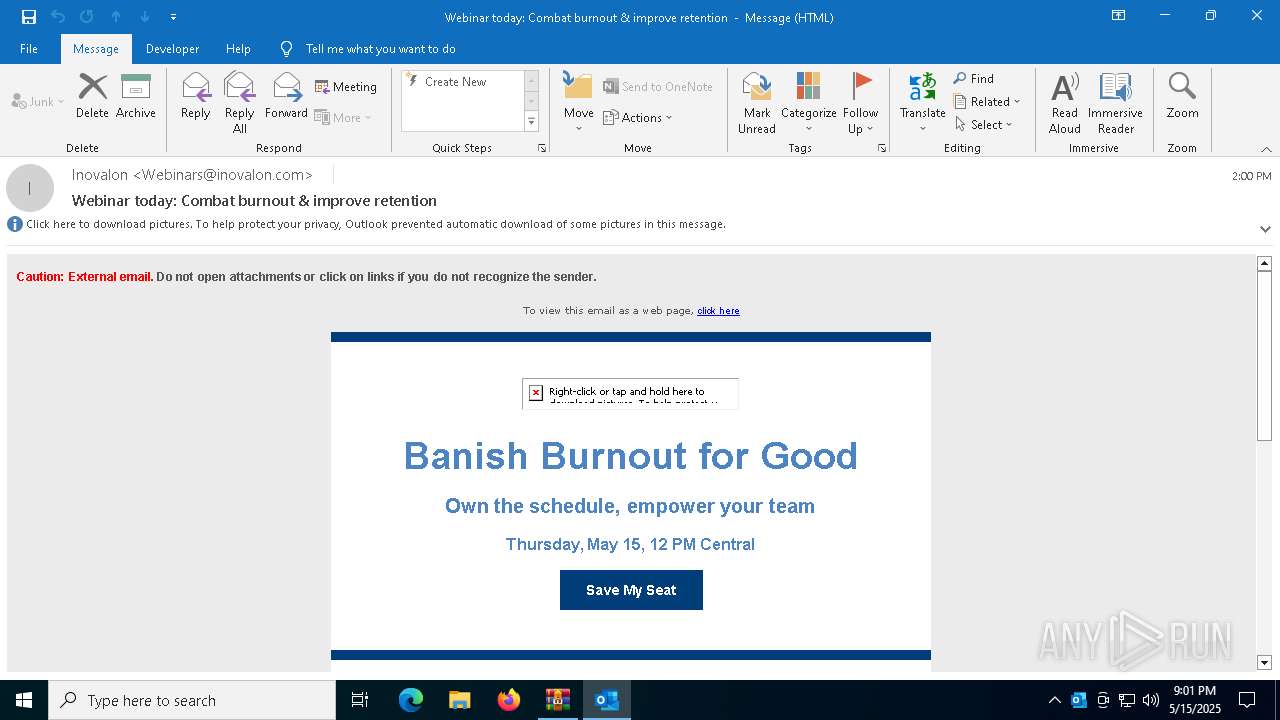Screen dimensions: 1280x720
Task: Reply to the sender
Action: pyautogui.click(x=195, y=96)
